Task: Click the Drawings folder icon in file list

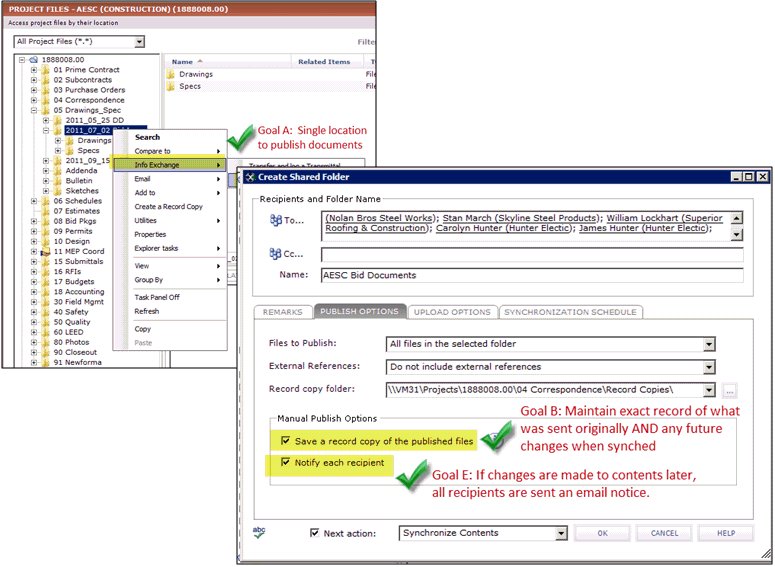Action: pos(171,74)
